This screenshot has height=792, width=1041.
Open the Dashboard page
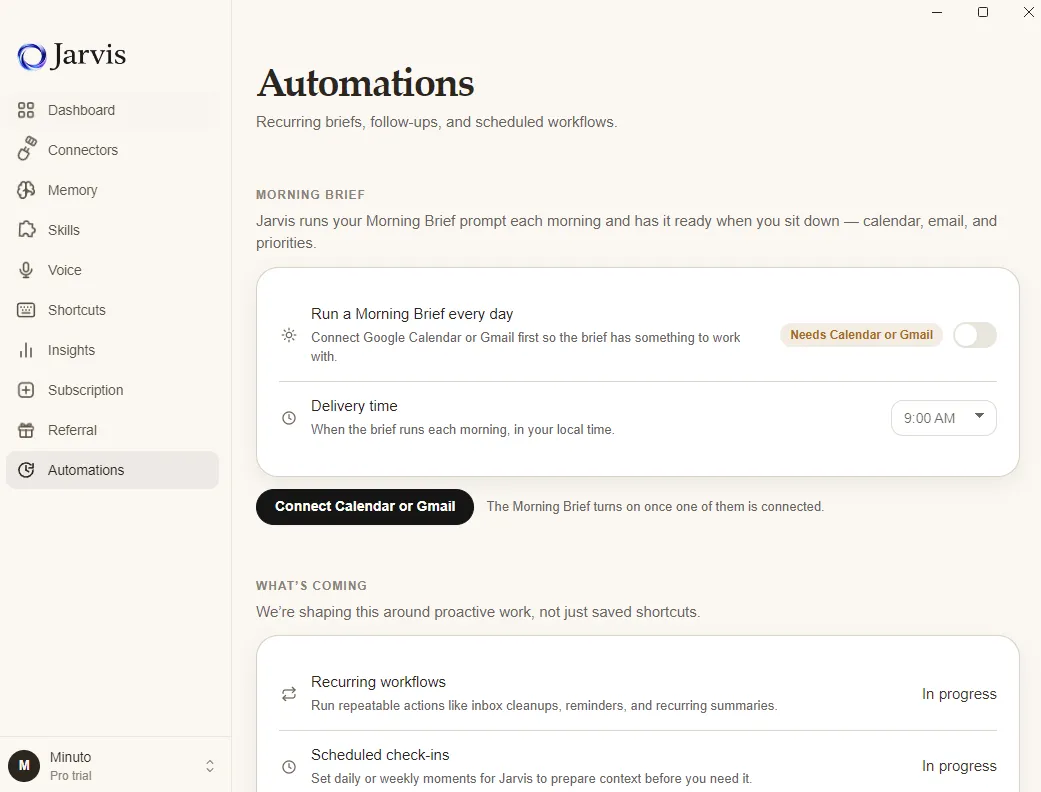[112, 110]
